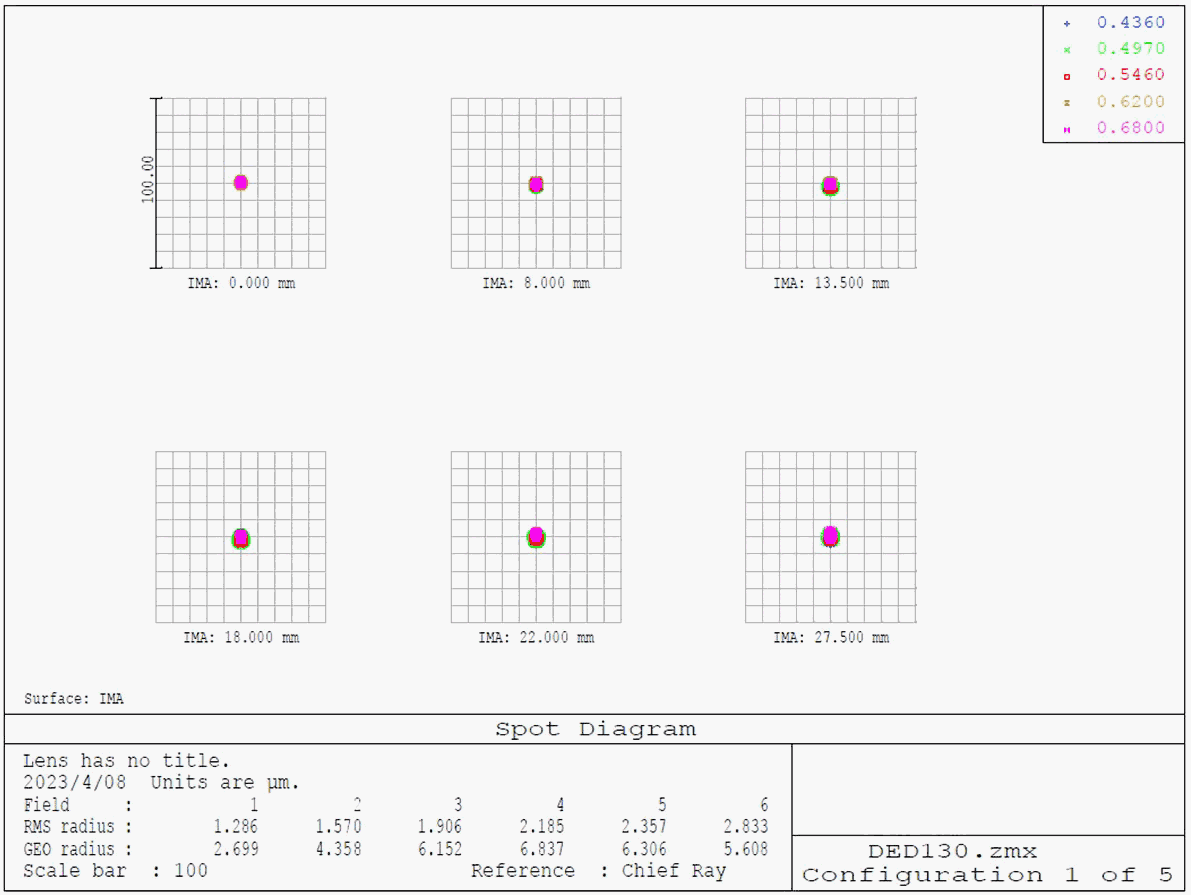This screenshot has height=895, width=1191.
Task: Select the spot at IMA 27.500 mm
Action: (830, 536)
